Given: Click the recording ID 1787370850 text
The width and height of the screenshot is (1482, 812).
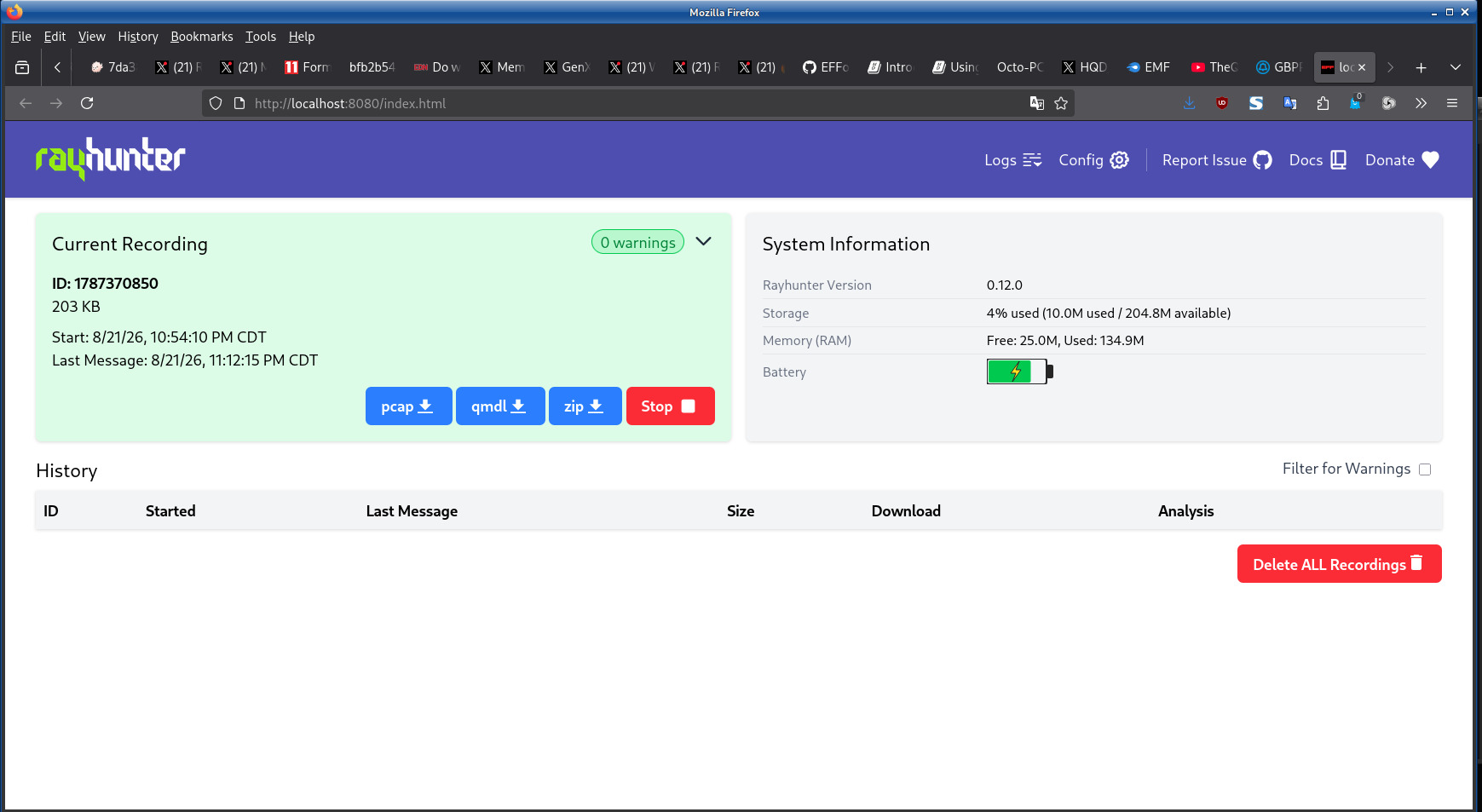Looking at the screenshot, I should coord(105,284).
